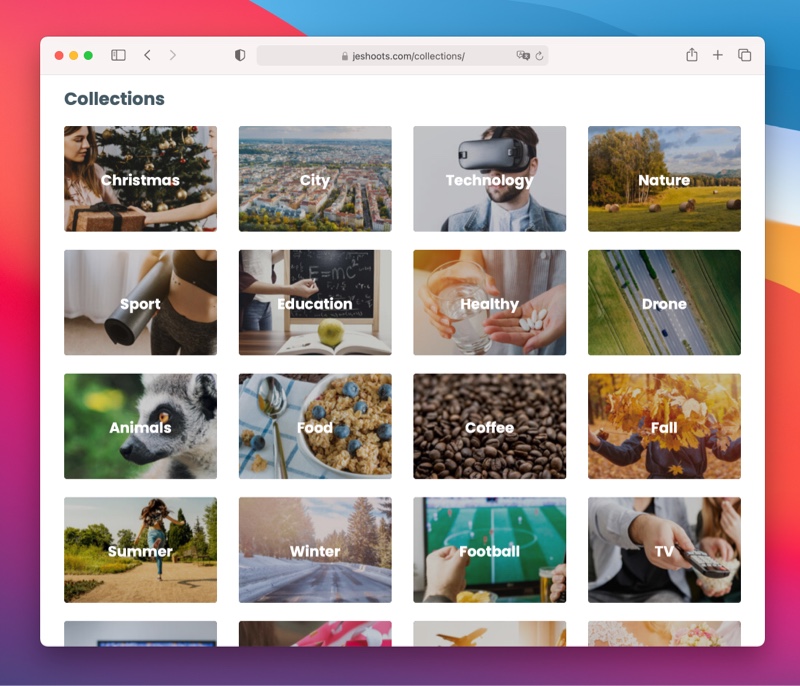Go forward with the right arrow
This screenshot has width=800, height=686.
click(x=172, y=55)
